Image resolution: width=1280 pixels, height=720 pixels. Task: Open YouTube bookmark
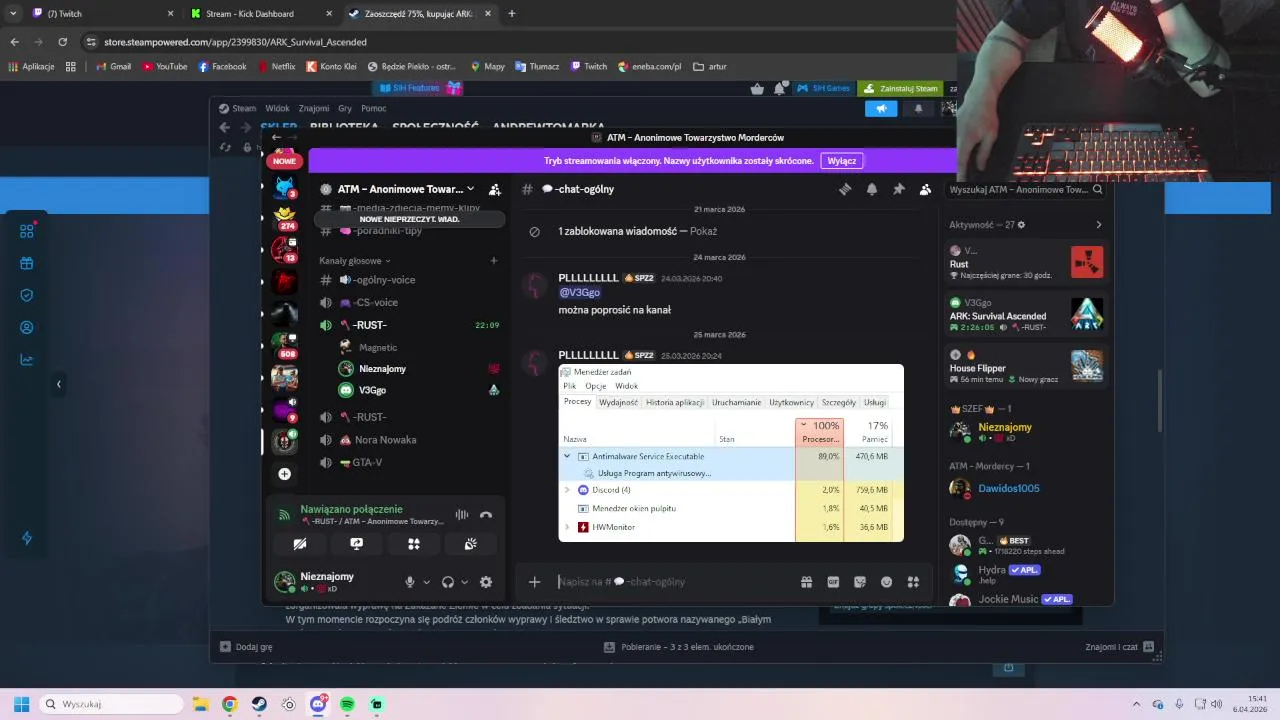[x=164, y=67]
